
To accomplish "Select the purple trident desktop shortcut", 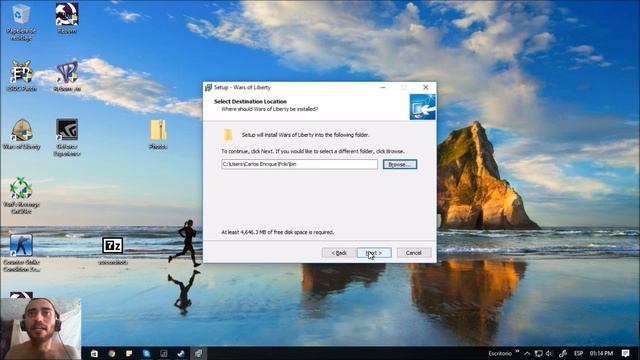I will (x=67, y=76).
